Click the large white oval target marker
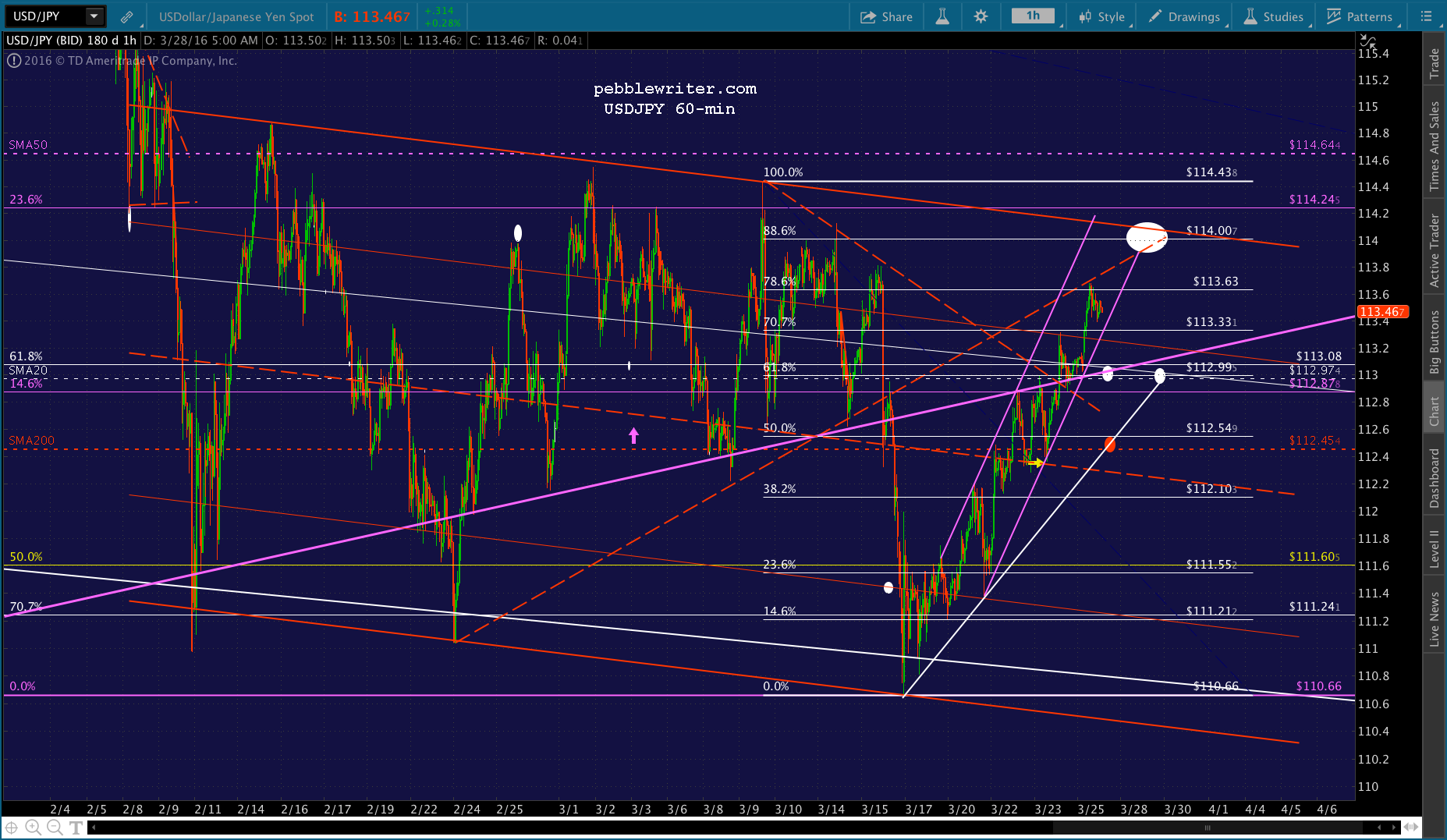The width and height of the screenshot is (1447, 840). [1147, 237]
